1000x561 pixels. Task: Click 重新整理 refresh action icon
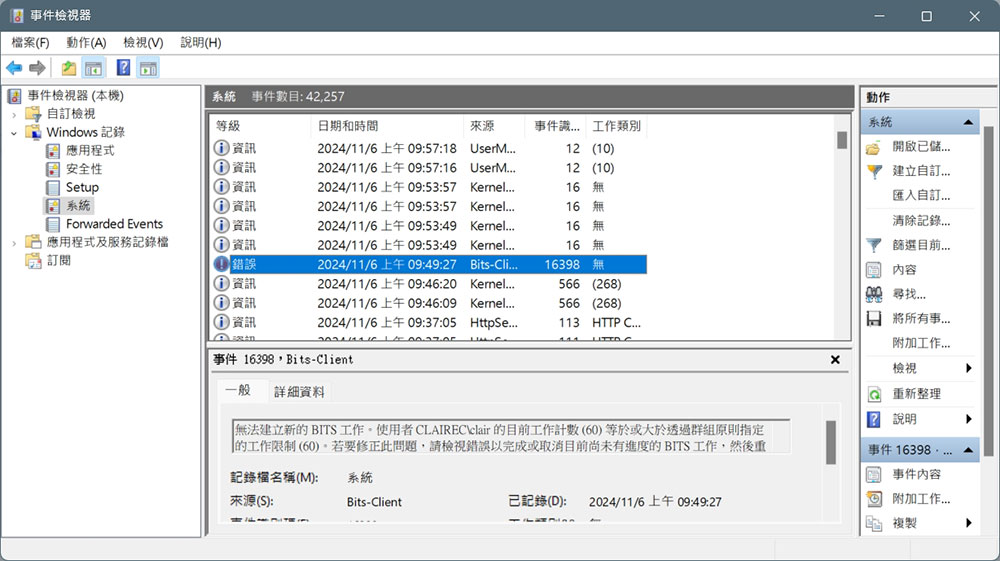coord(874,394)
